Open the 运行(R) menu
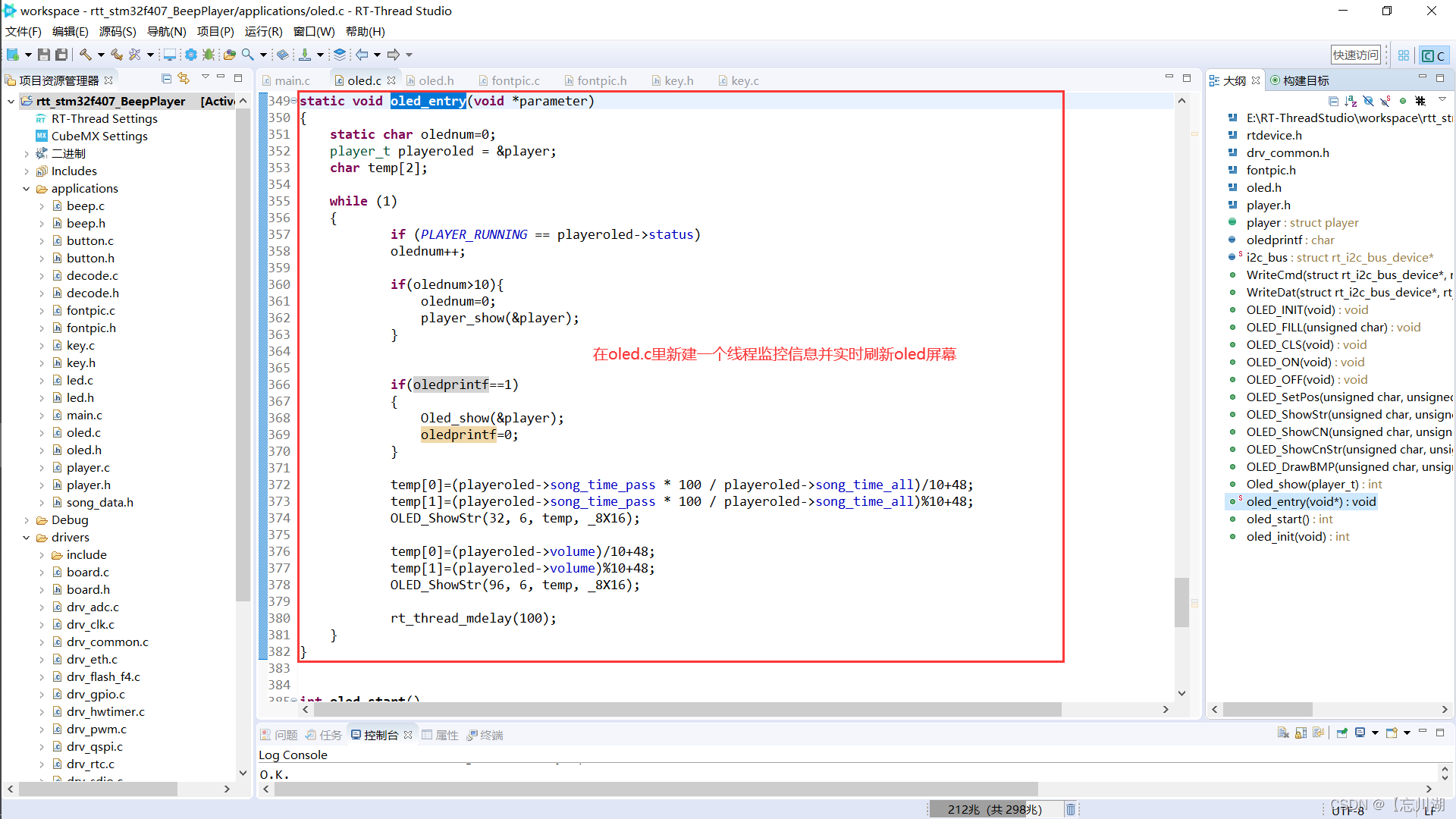Viewport: 1456px width, 819px height. [x=263, y=32]
